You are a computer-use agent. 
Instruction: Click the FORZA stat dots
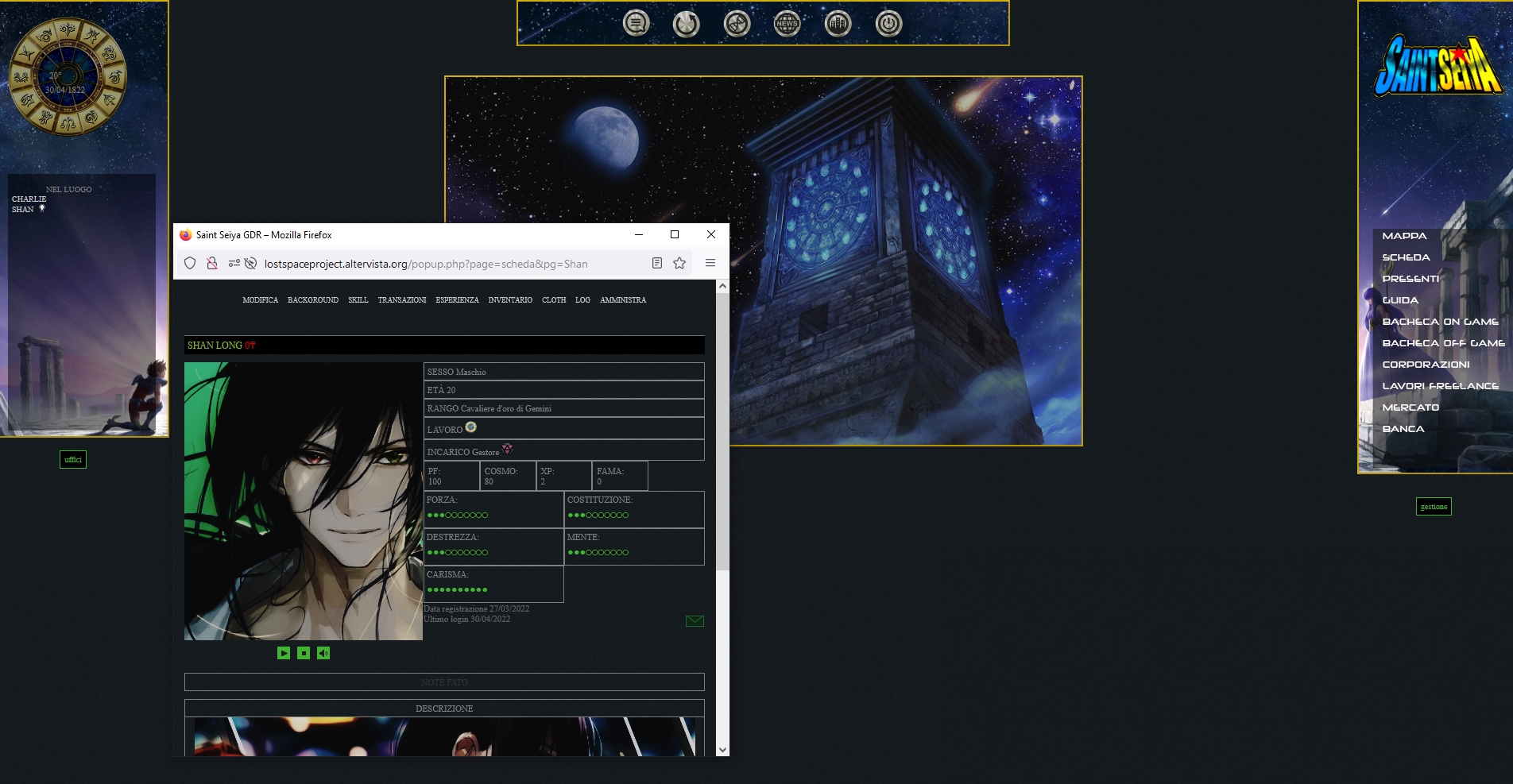click(457, 516)
